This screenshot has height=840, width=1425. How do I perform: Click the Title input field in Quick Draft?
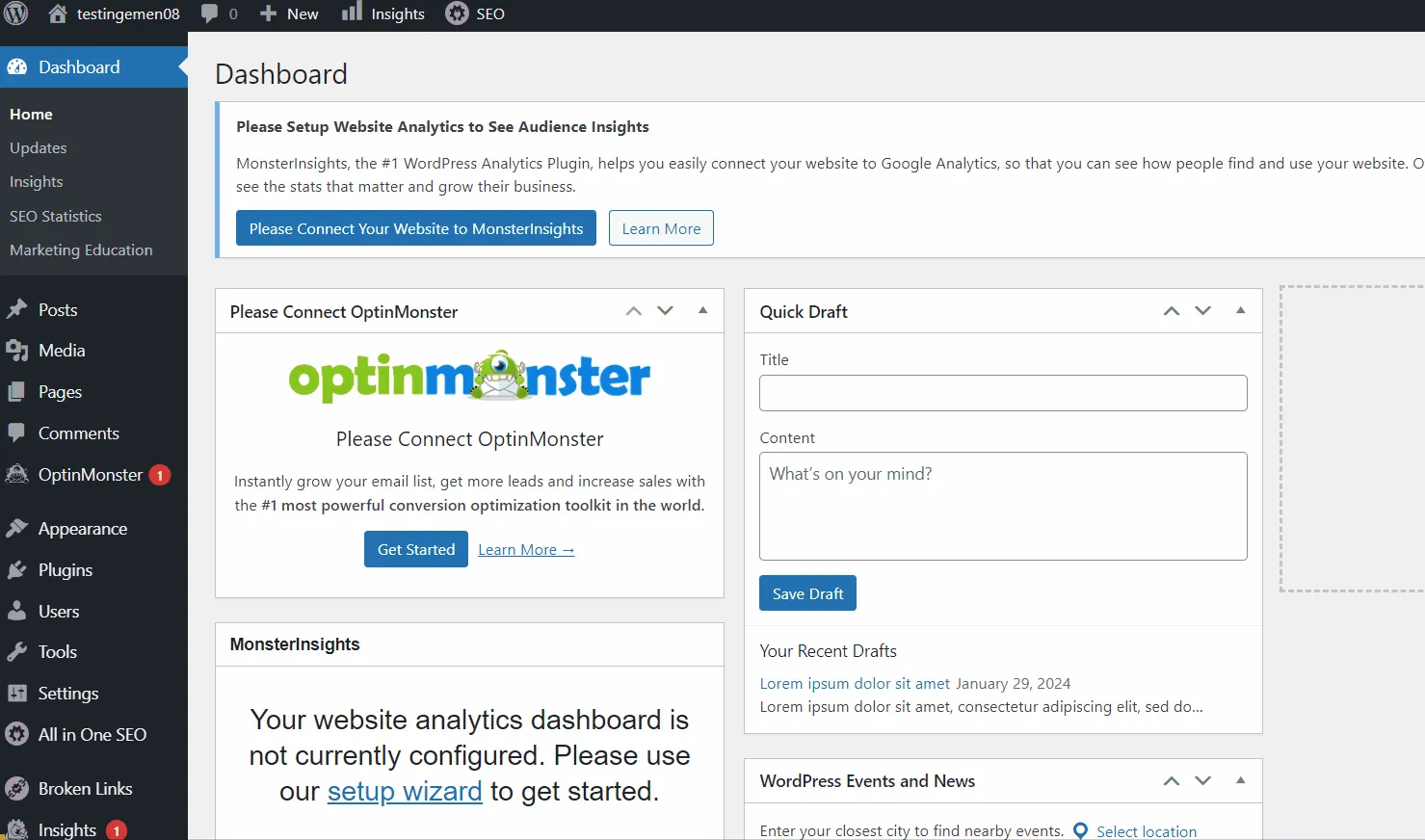[x=1002, y=393]
